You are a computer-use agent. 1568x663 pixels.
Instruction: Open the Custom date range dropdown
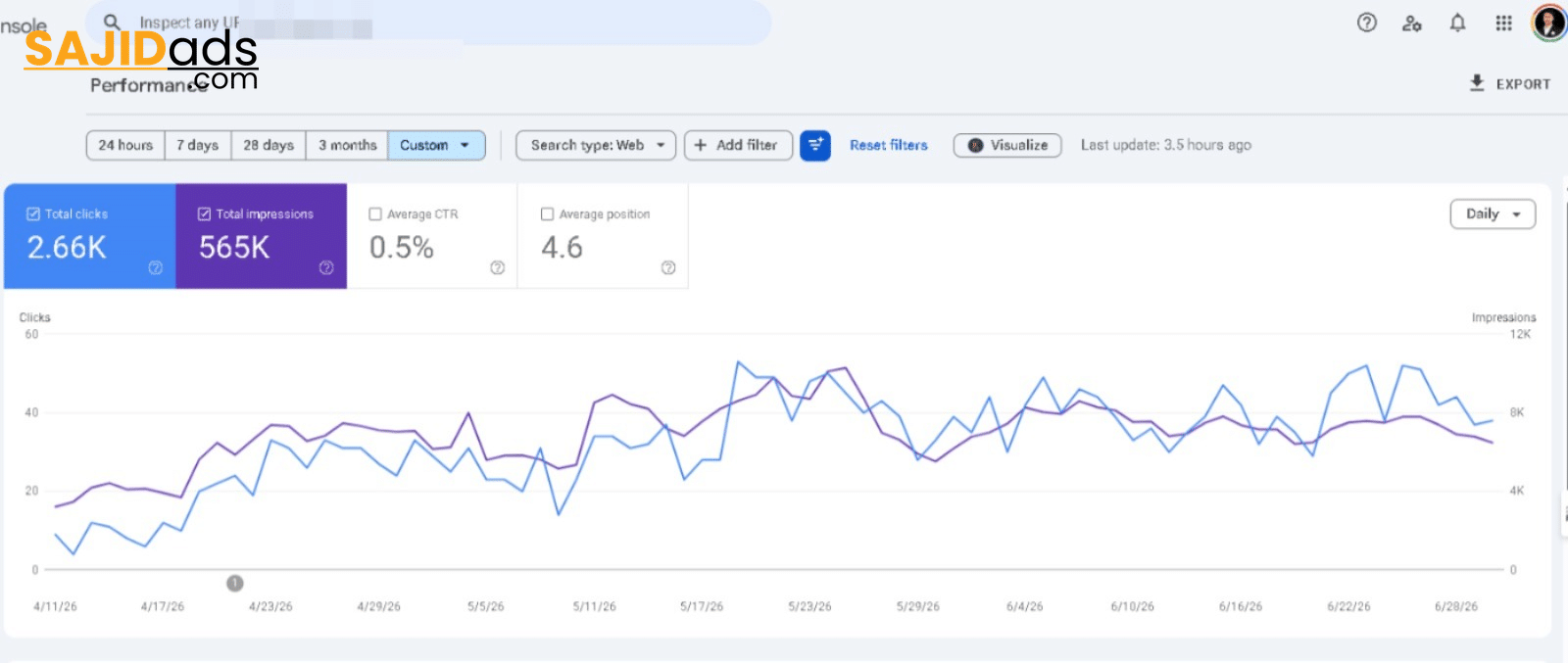point(436,145)
